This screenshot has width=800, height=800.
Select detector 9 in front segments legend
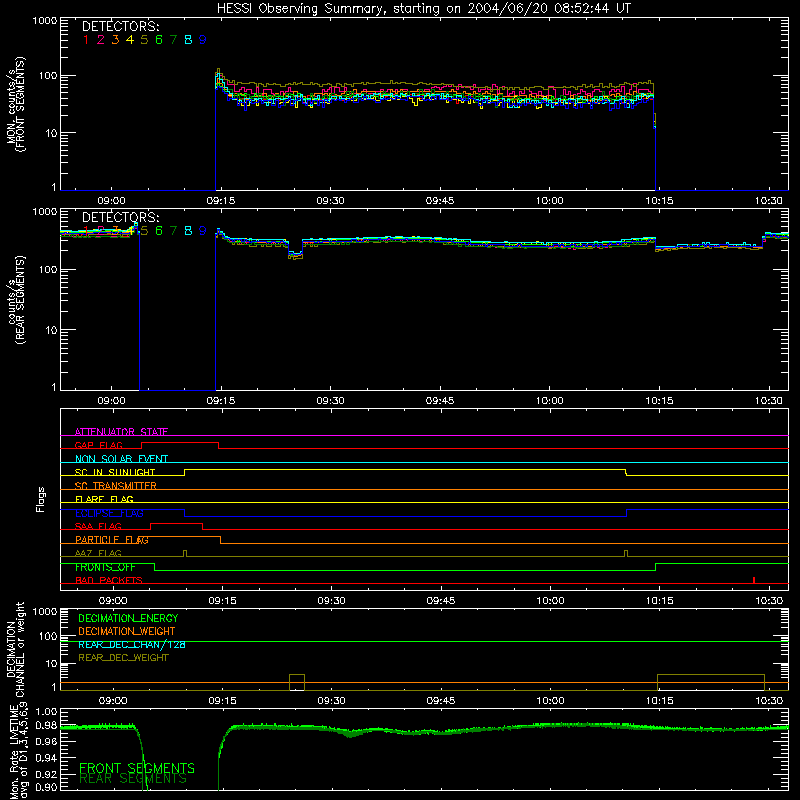pos(203,40)
